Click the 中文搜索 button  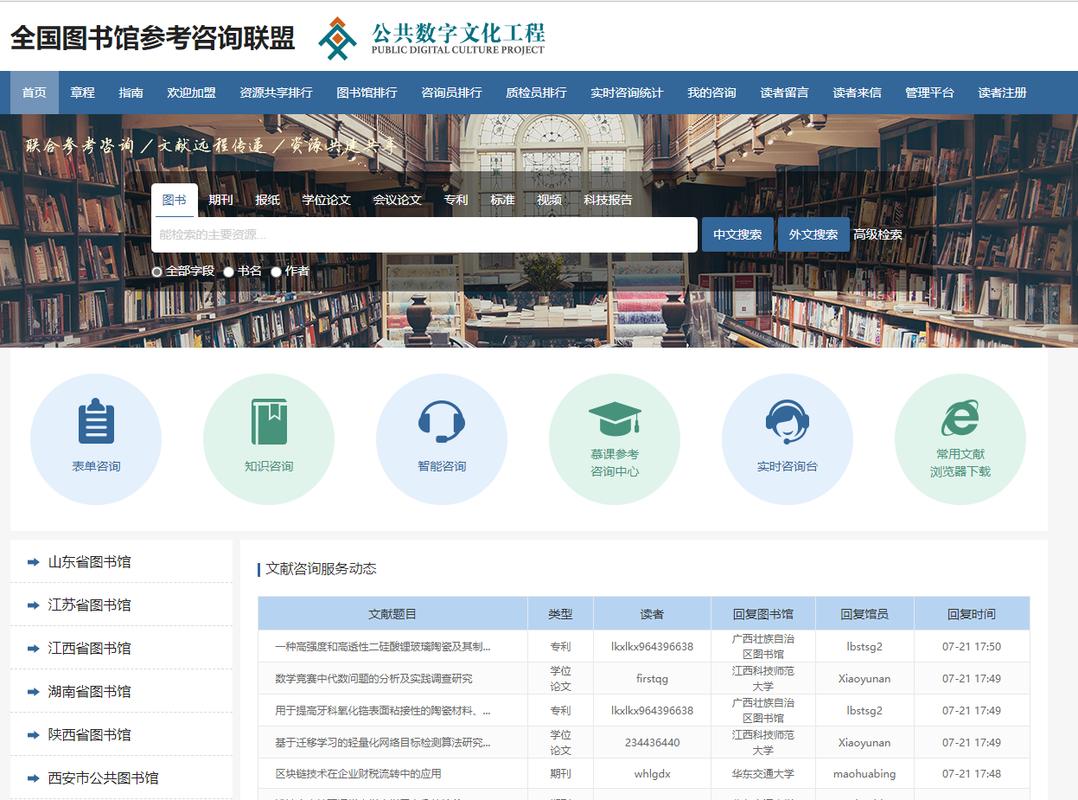tap(737, 234)
